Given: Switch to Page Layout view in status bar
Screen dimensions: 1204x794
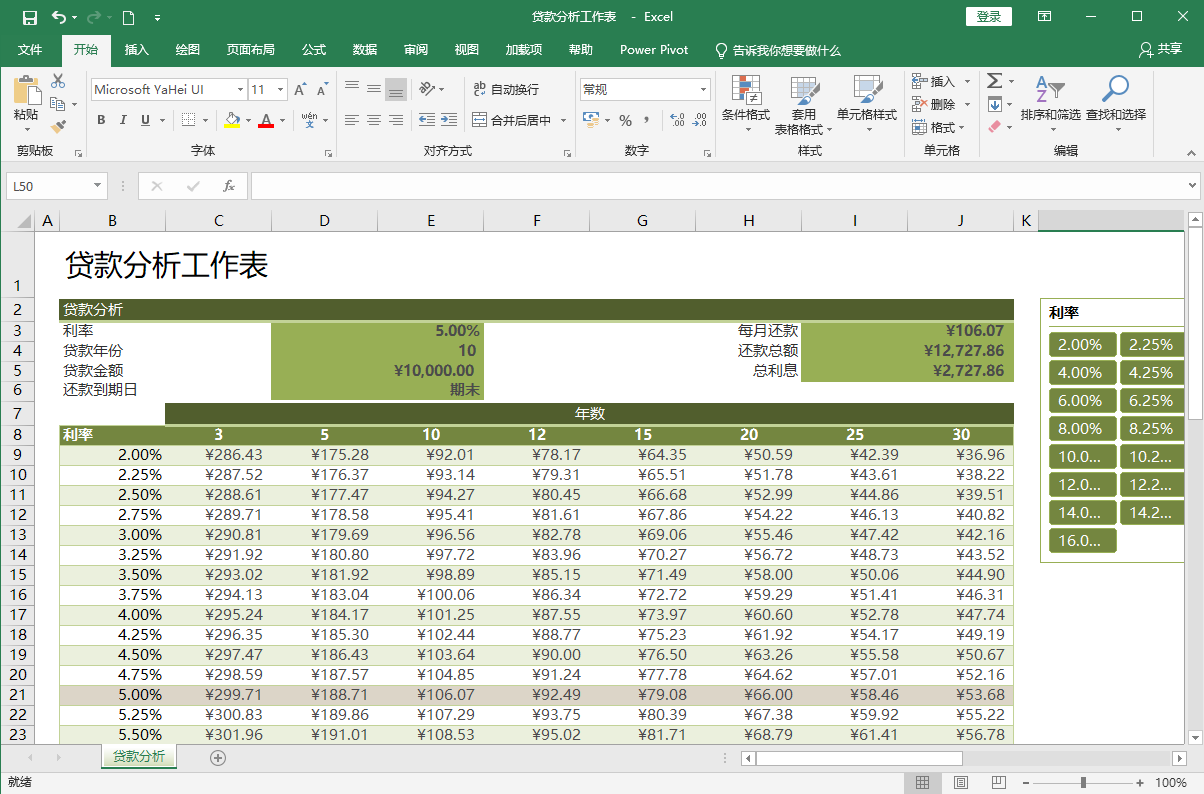Looking at the screenshot, I should tap(960, 782).
